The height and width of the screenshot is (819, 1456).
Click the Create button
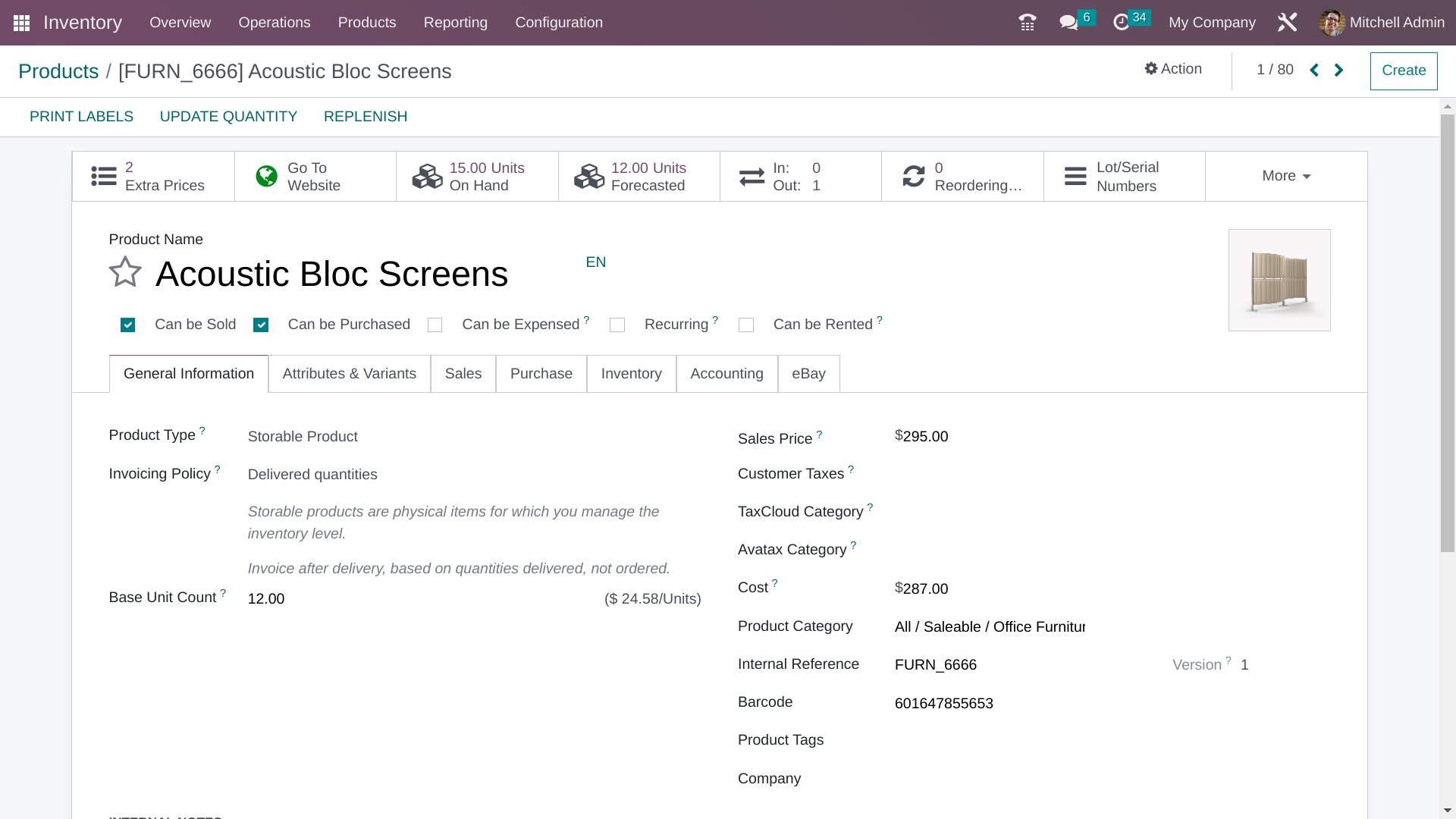pyautogui.click(x=1404, y=71)
